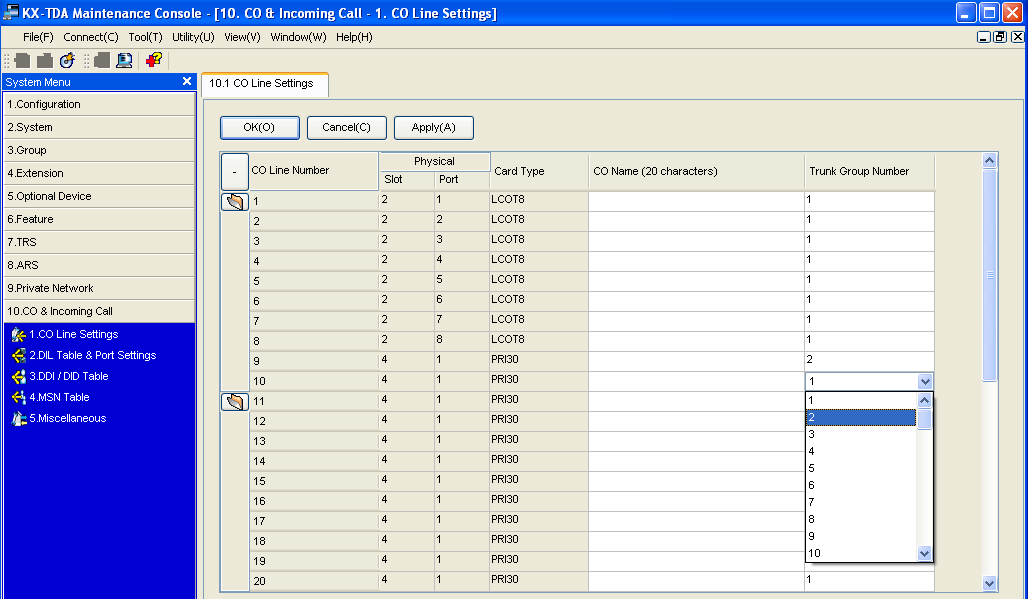Viewport: 1028px width, 599px height.
Task: Click table vertical scrollbar down arrow
Action: [x=989, y=583]
